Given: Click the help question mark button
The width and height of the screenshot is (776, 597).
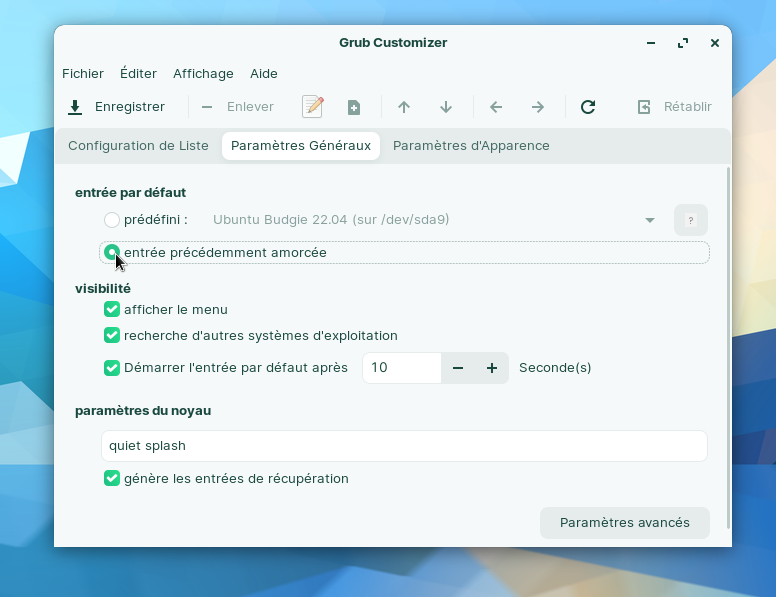Looking at the screenshot, I should [x=690, y=220].
